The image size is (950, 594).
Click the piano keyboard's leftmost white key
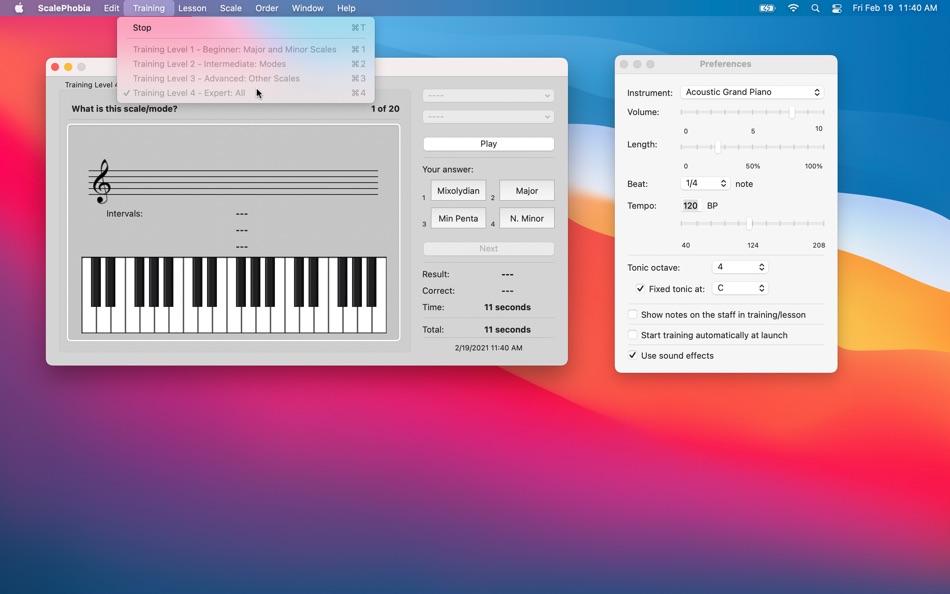point(88,320)
